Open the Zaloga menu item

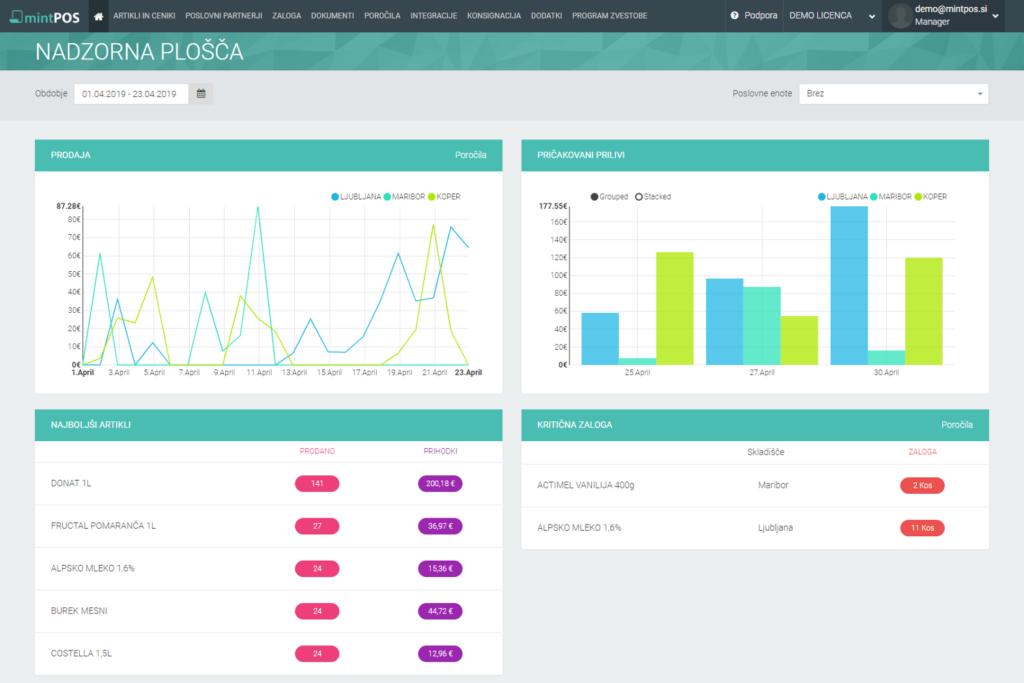[x=286, y=16]
